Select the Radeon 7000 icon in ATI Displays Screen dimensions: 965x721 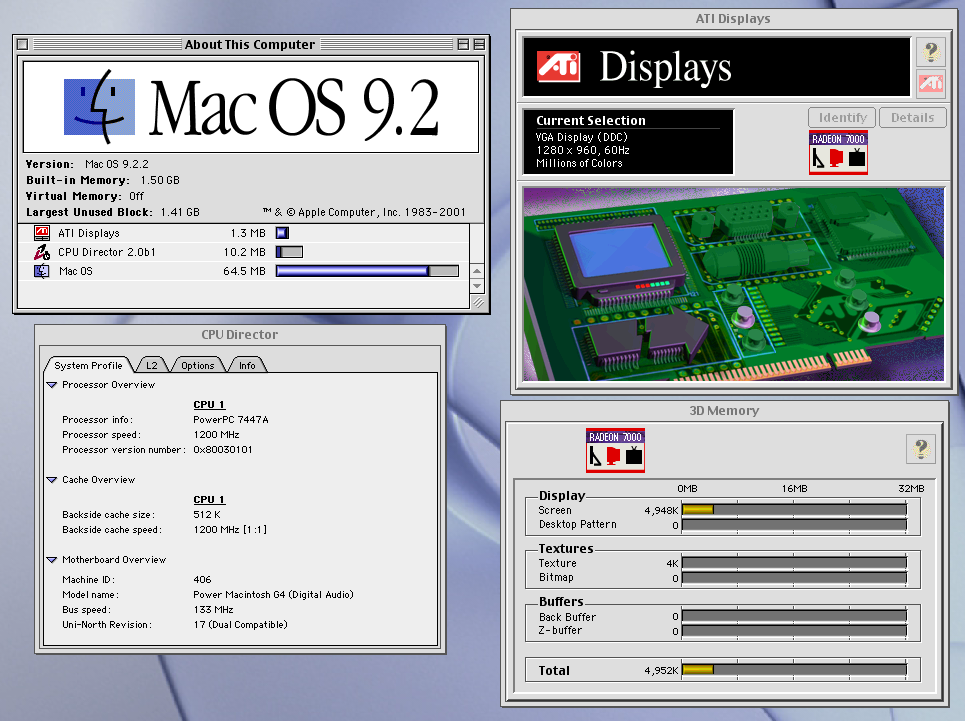click(838, 152)
